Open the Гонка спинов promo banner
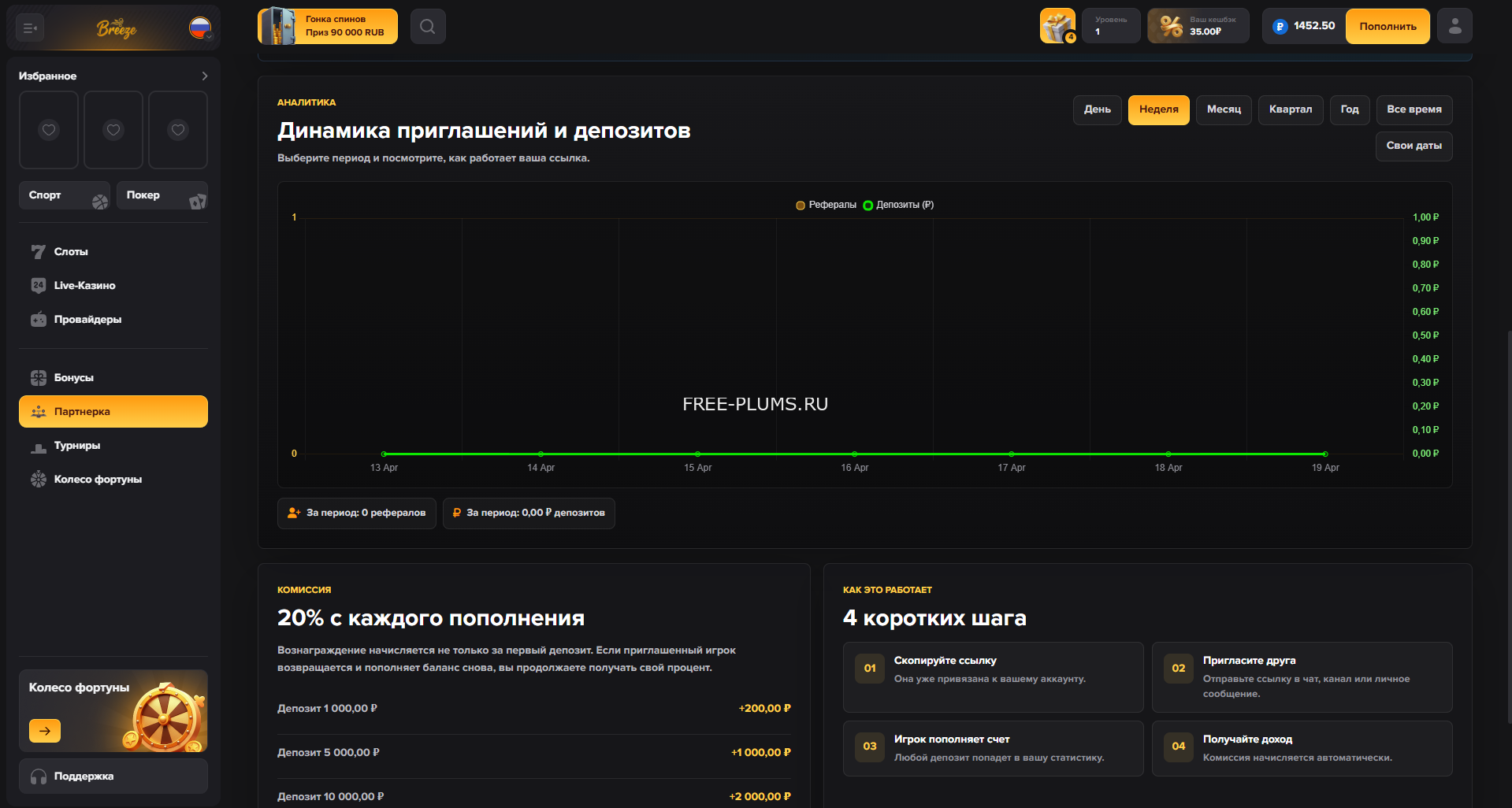Viewport: 1512px width, 808px height. coord(328,27)
